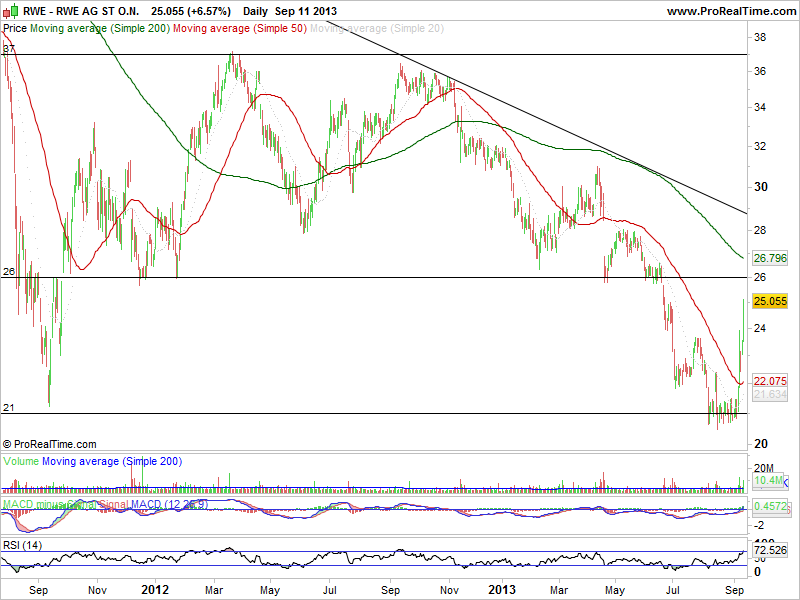Select the MACD (12 26 9) indicator label
Image resolution: width=800 pixels, height=600 pixels.
[169, 505]
